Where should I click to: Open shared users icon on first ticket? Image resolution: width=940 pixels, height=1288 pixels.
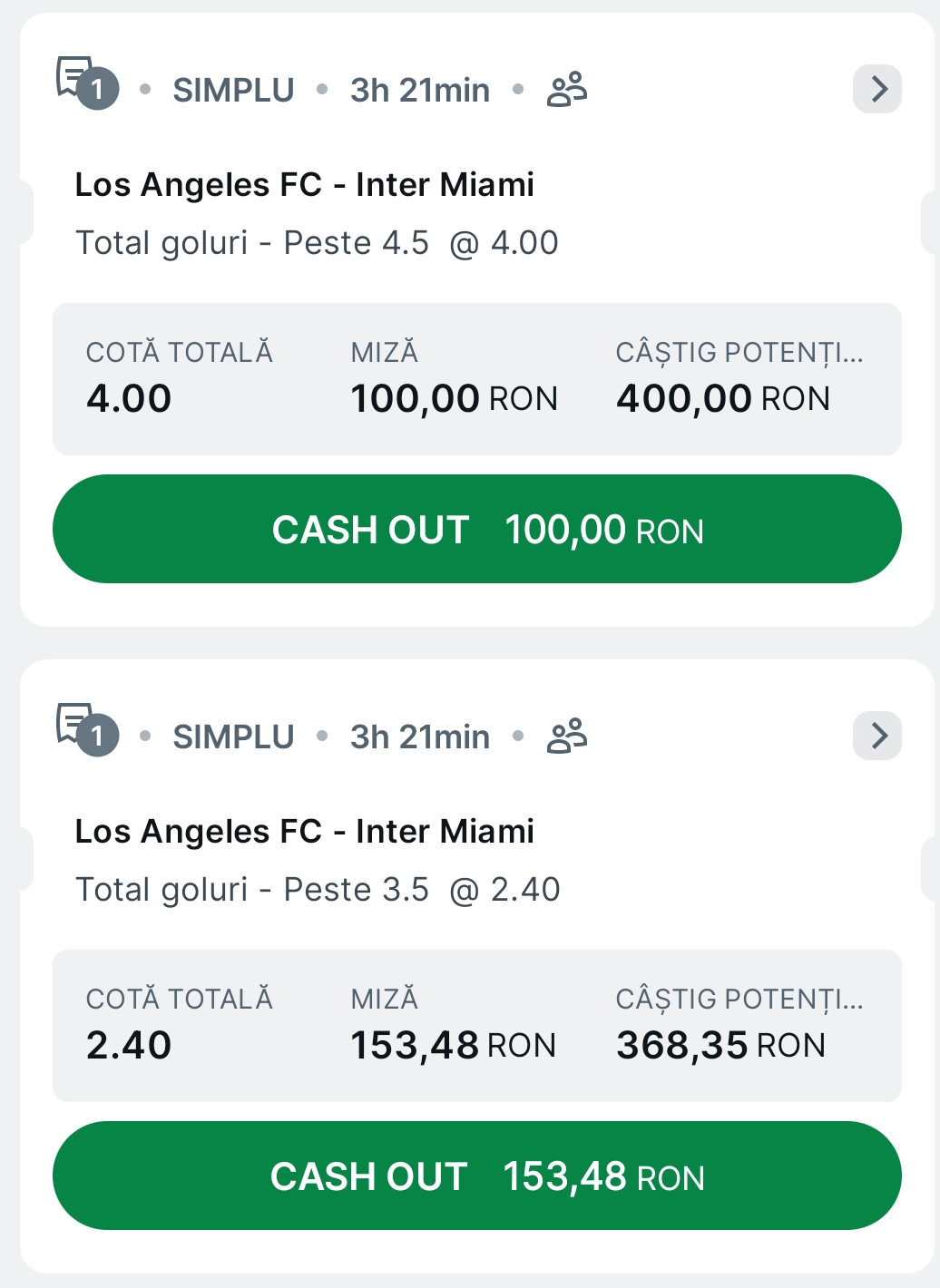click(567, 90)
